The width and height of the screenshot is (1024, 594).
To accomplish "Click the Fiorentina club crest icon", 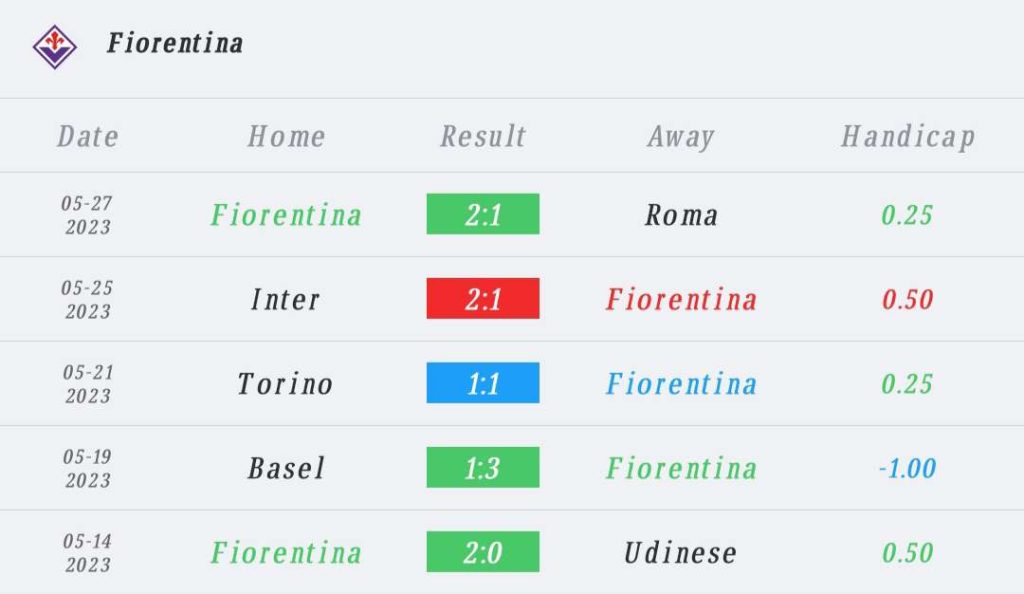I will [x=55, y=47].
